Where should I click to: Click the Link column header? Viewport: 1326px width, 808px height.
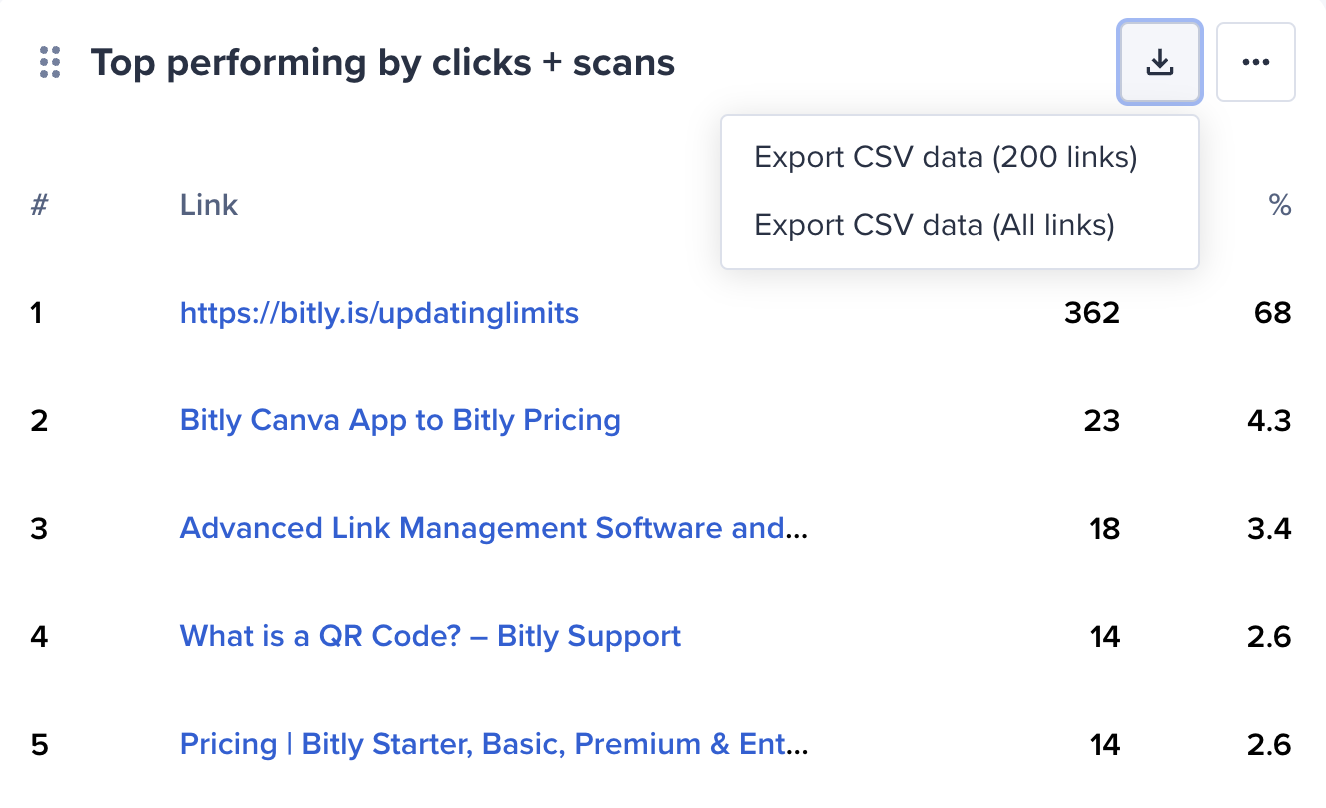(208, 204)
